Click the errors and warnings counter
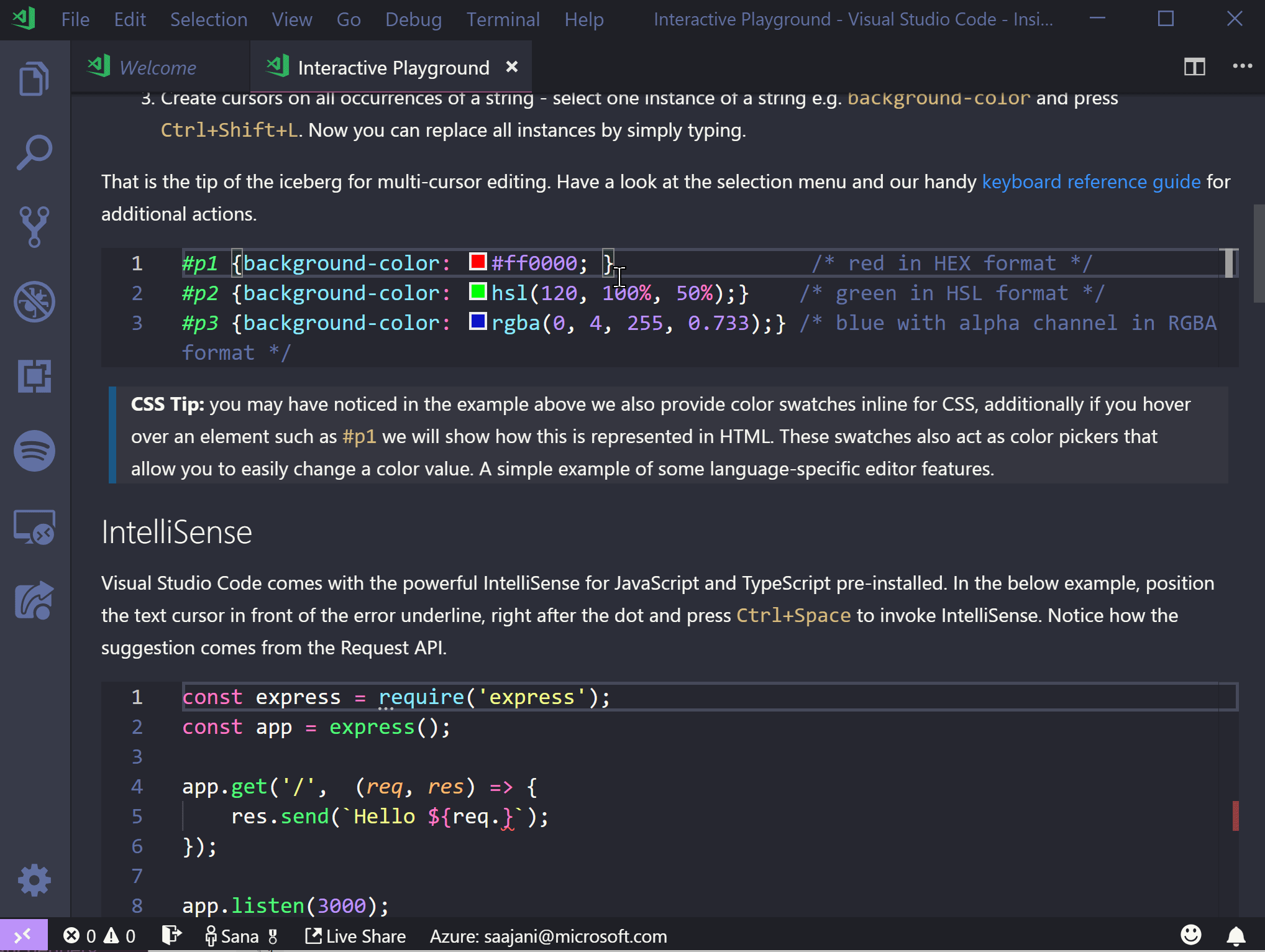Screen dimensions: 1265x952 [99, 935]
